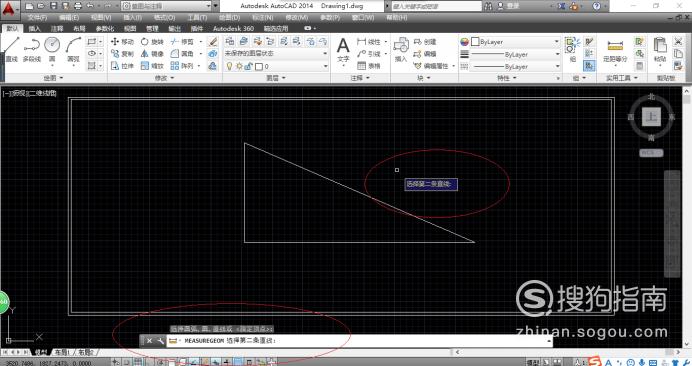Click the Insert block (插入) icon
This screenshot has height=366, width=692.
(x=401, y=50)
